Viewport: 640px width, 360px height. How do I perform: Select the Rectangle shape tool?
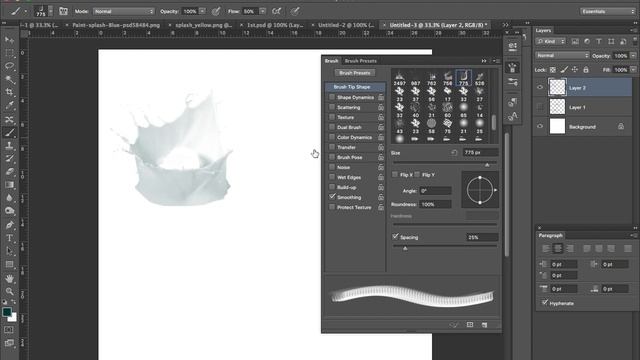[x=9, y=264]
